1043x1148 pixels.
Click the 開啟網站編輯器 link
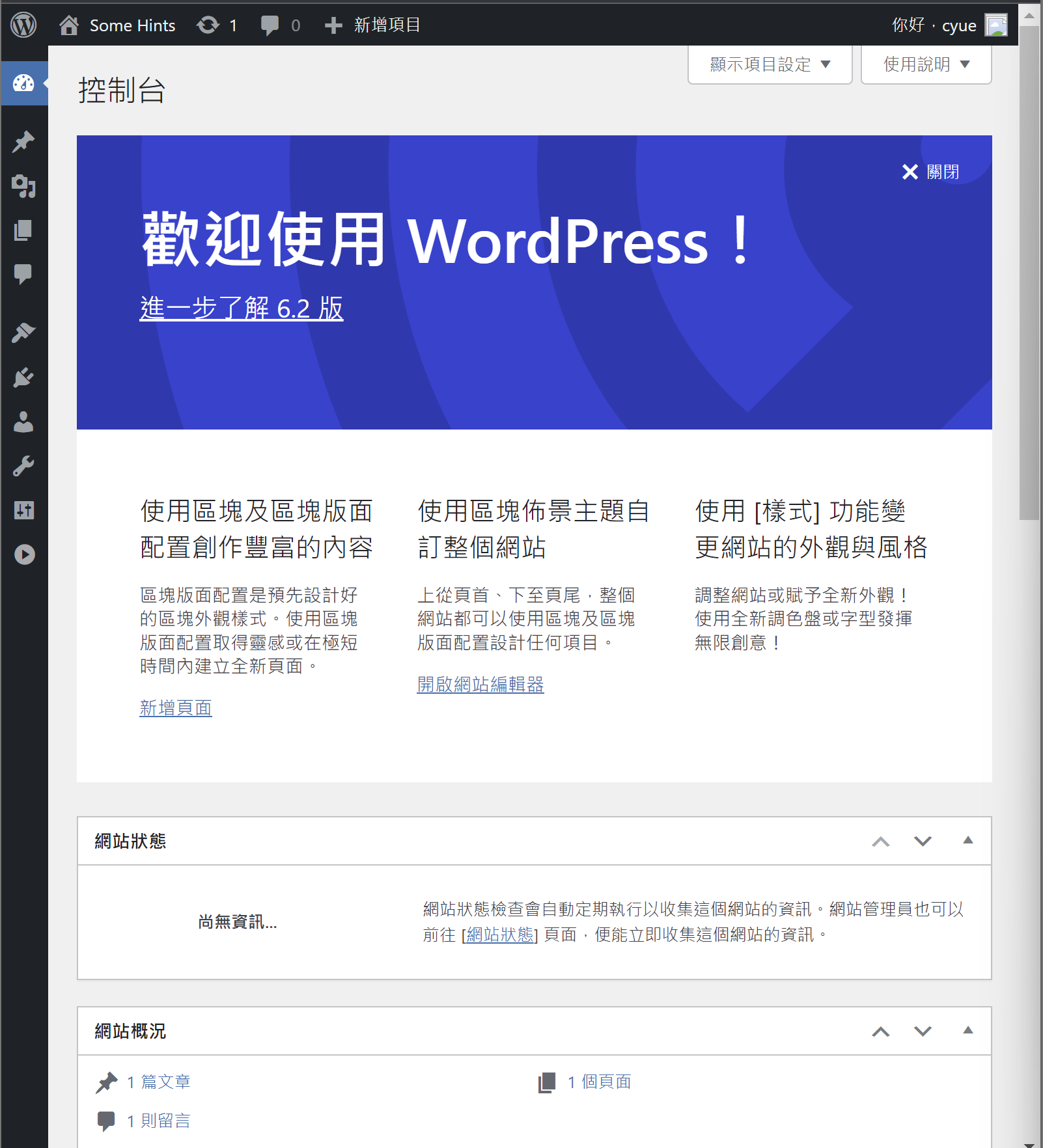(x=480, y=685)
